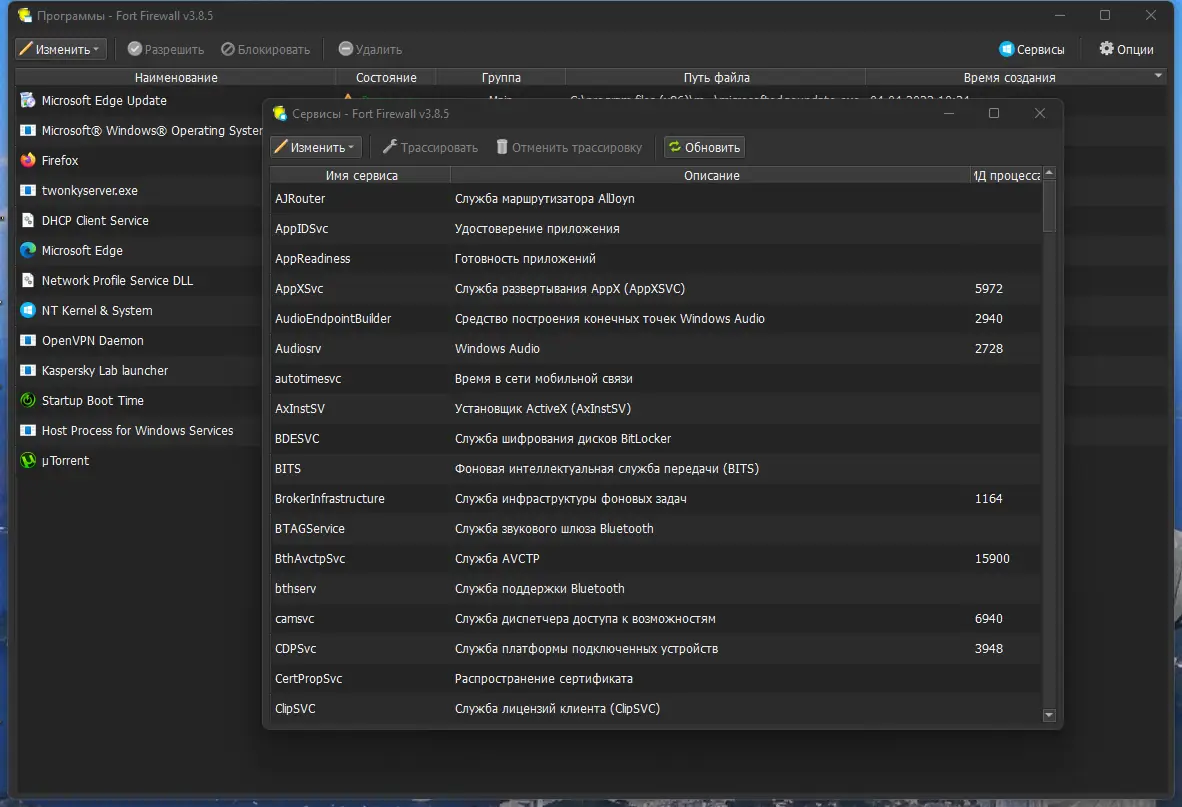Sort programs by the Путь файла column
Viewport: 1182px width, 807px height.
(716, 77)
